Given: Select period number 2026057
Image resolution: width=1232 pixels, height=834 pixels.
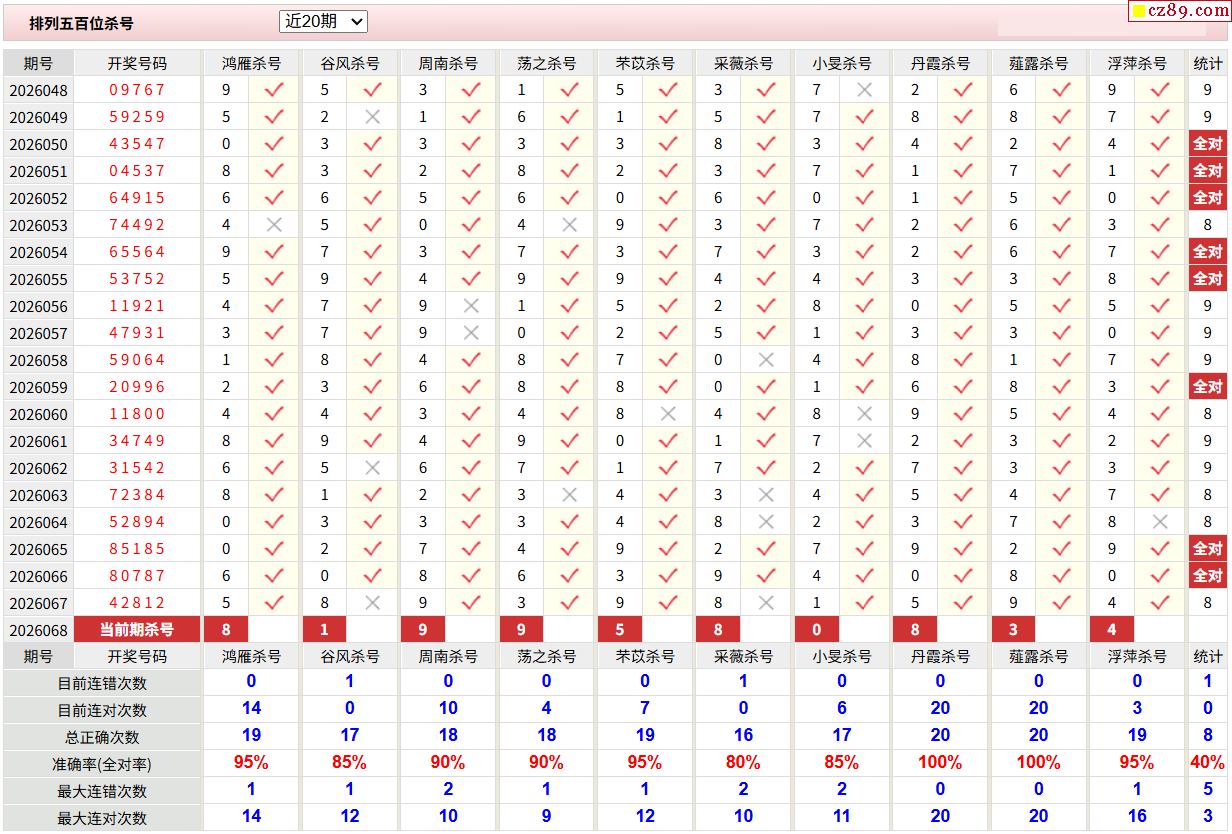Looking at the screenshot, I should tap(38, 333).
